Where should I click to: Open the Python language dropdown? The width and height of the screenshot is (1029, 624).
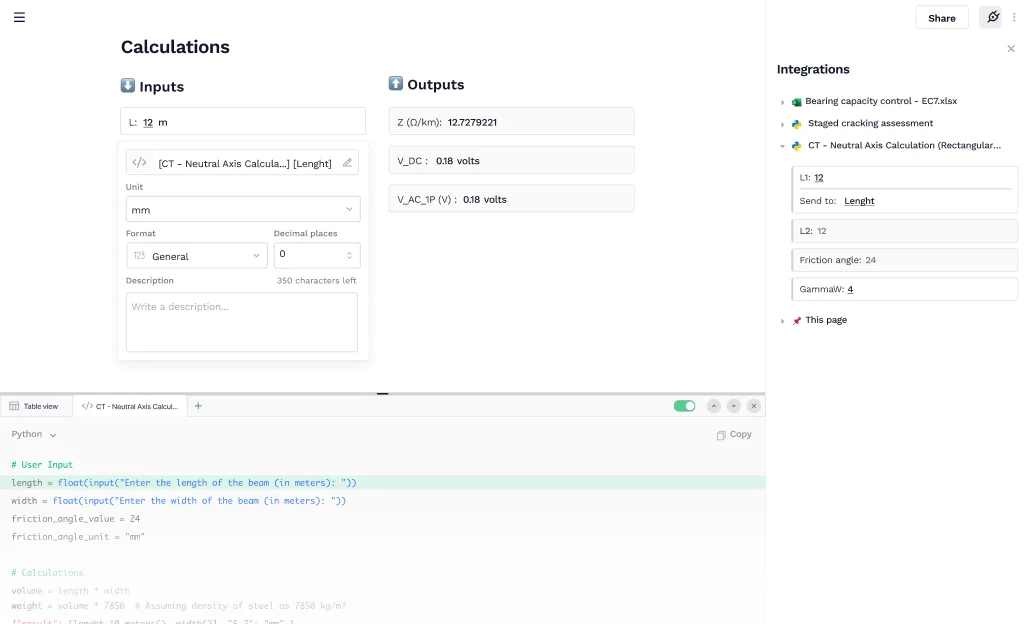coord(34,435)
